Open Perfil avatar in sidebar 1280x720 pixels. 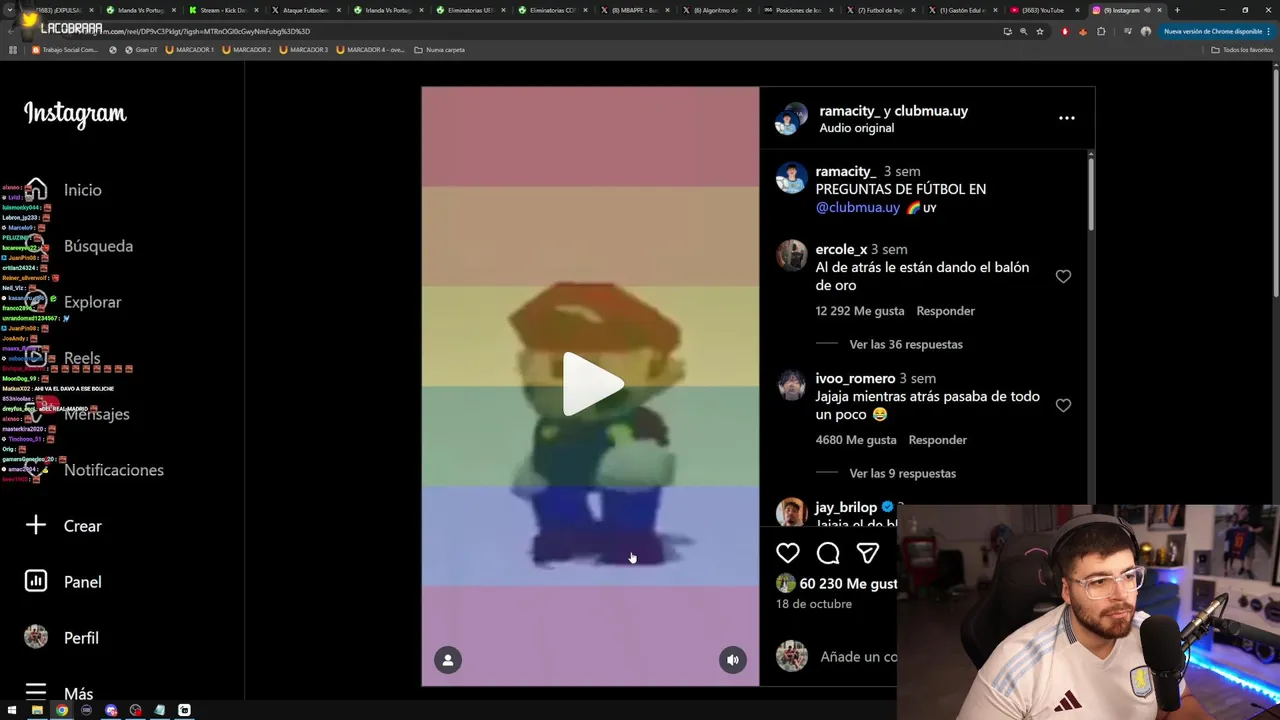[x=36, y=637]
